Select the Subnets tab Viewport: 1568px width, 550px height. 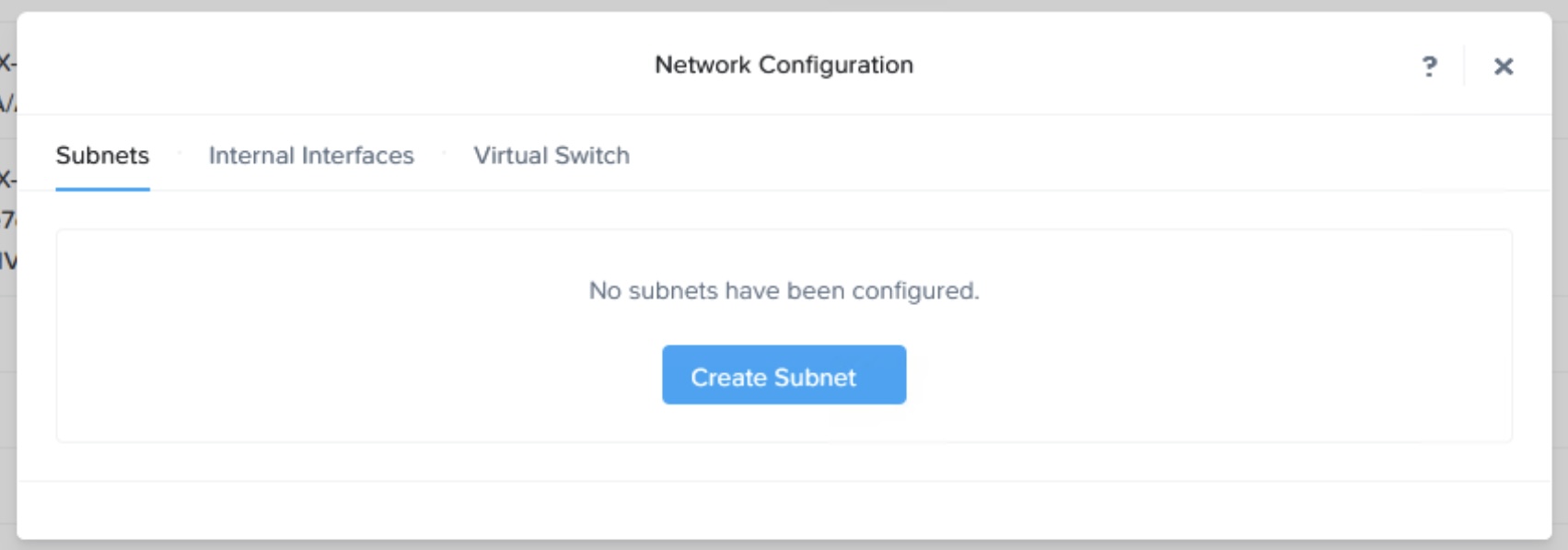[x=102, y=156]
